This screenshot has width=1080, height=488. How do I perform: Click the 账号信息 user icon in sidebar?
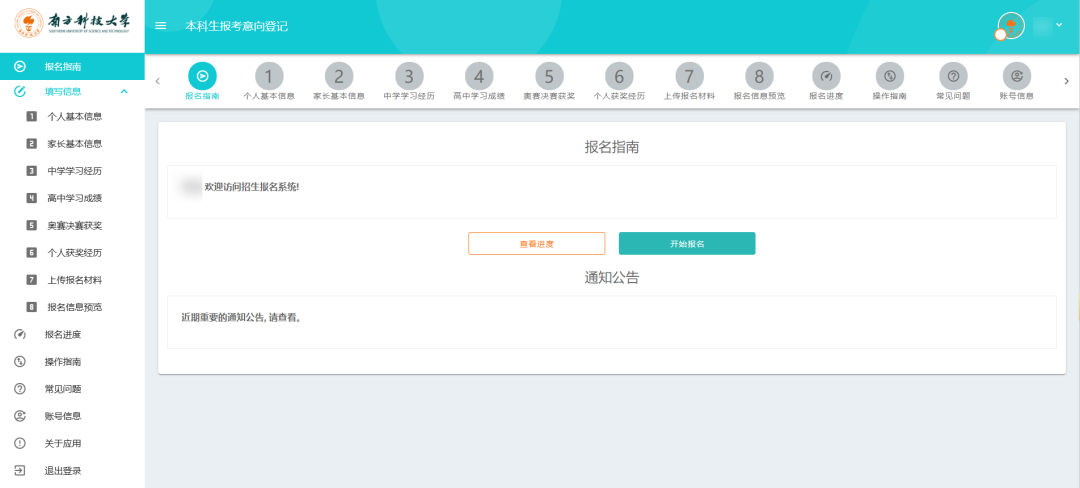[x=20, y=416]
